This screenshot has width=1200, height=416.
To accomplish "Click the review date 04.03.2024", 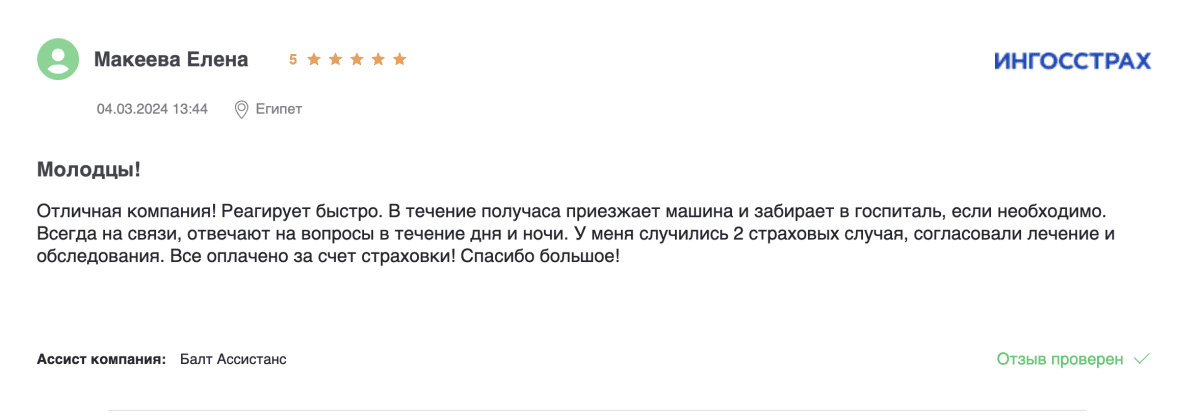I will (x=132, y=109).
